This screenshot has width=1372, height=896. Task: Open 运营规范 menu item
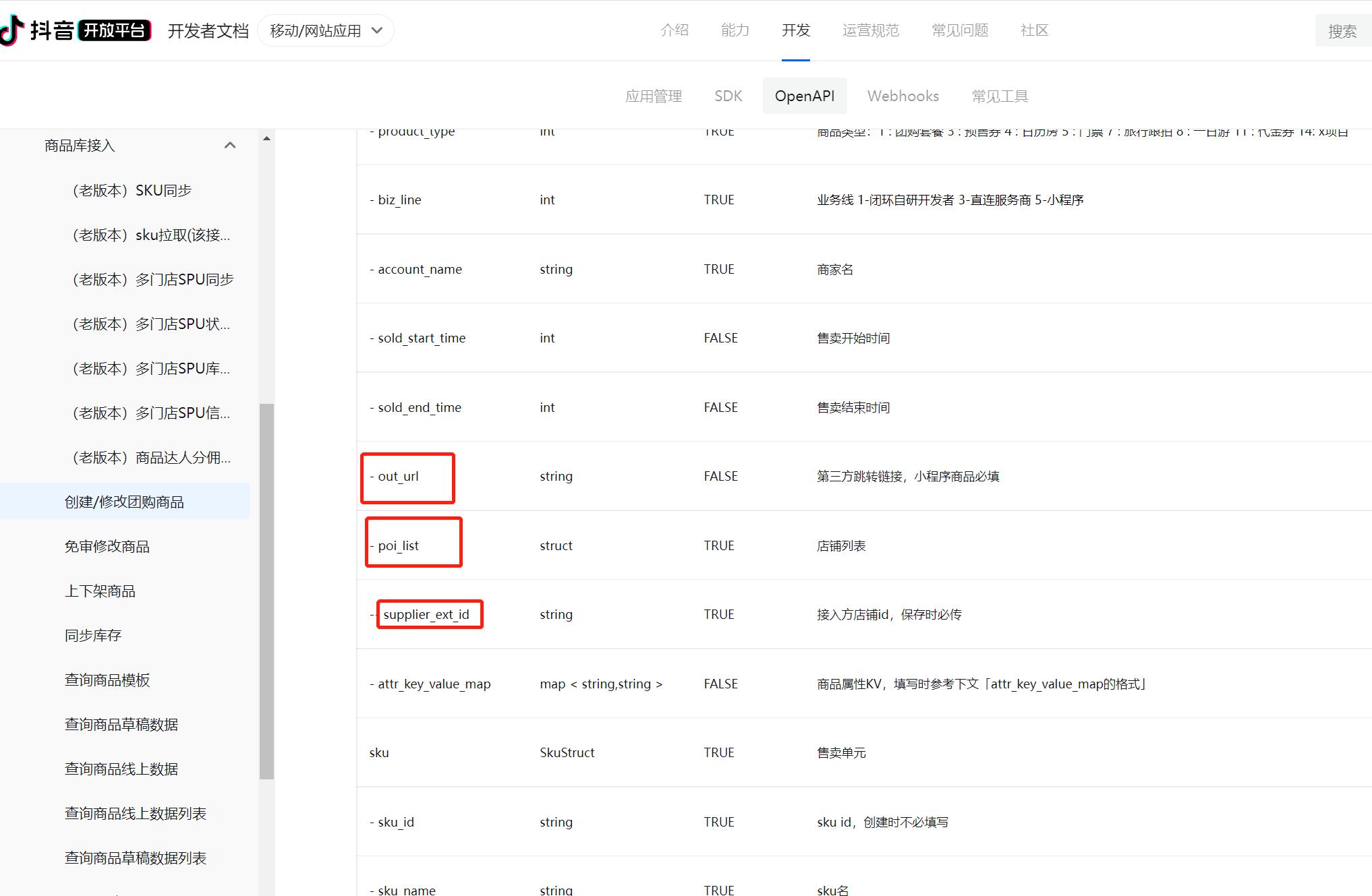click(x=870, y=30)
